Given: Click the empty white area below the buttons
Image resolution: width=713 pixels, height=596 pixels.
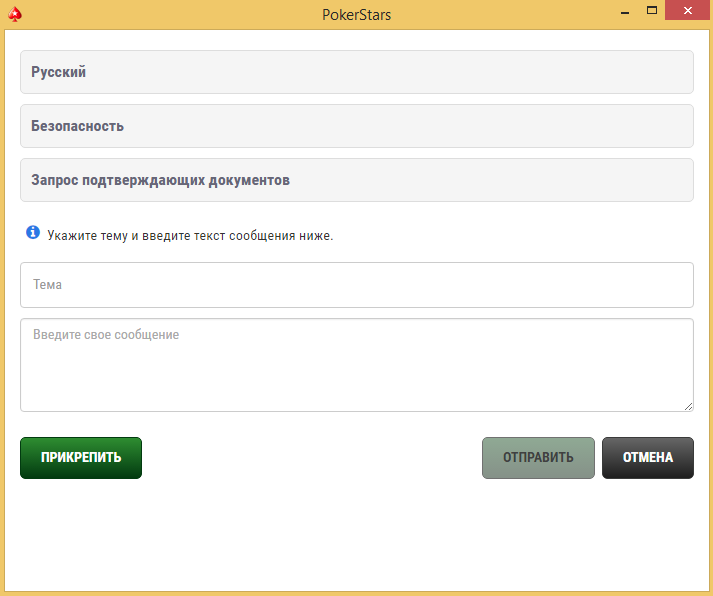Looking at the screenshot, I should [x=356, y=535].
